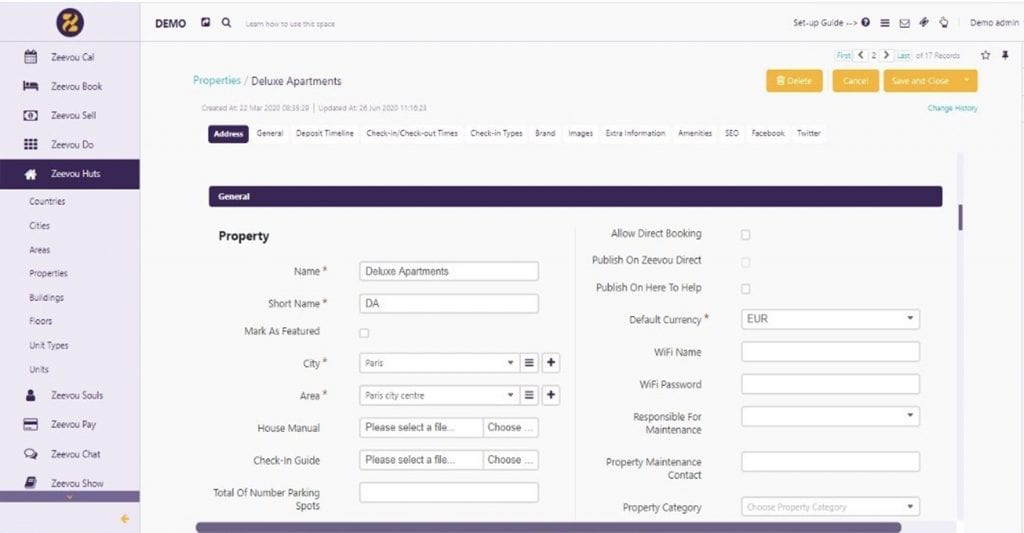Click the Name input field

click(449, 271)
